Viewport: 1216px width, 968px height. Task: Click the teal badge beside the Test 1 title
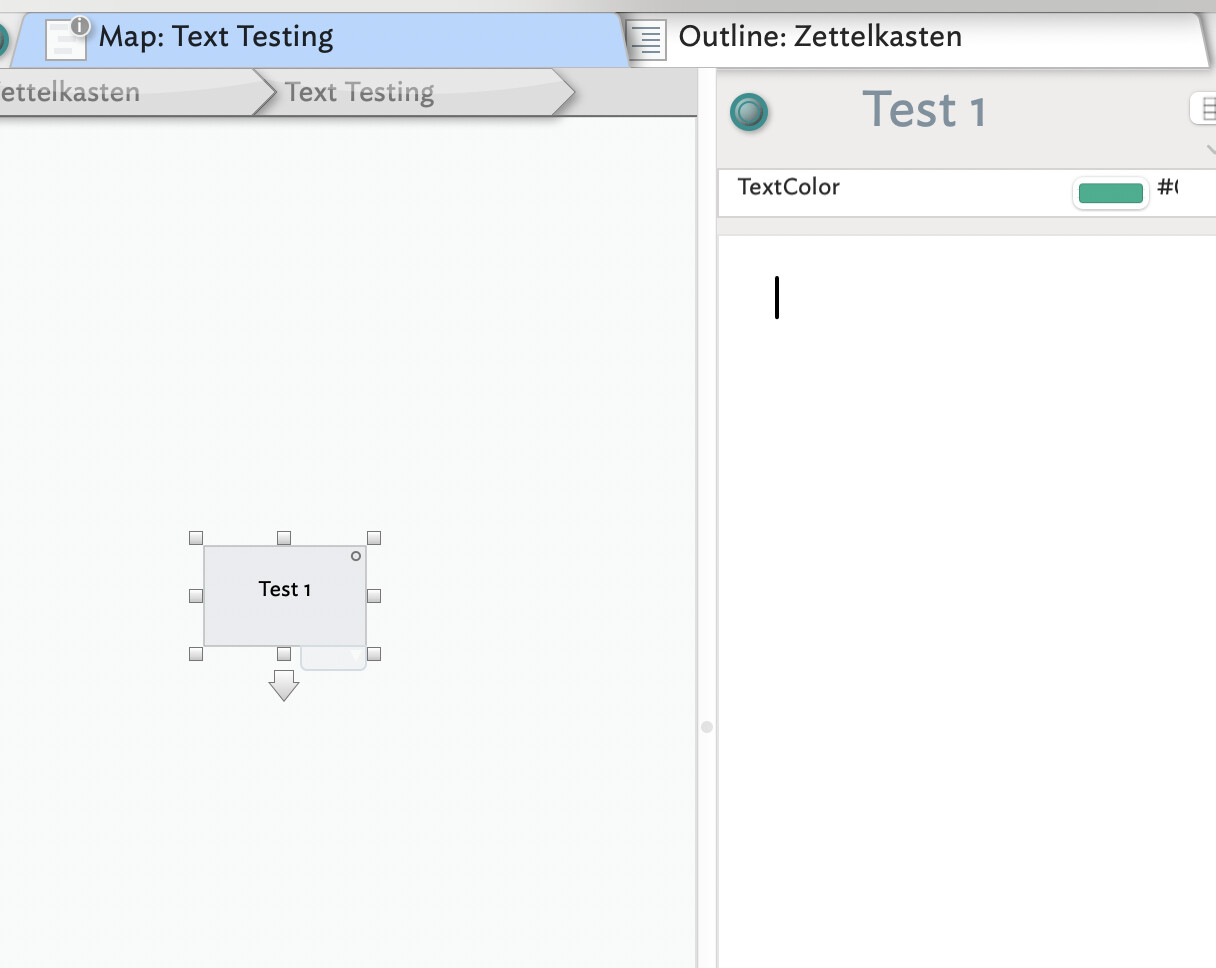point(749,112)
